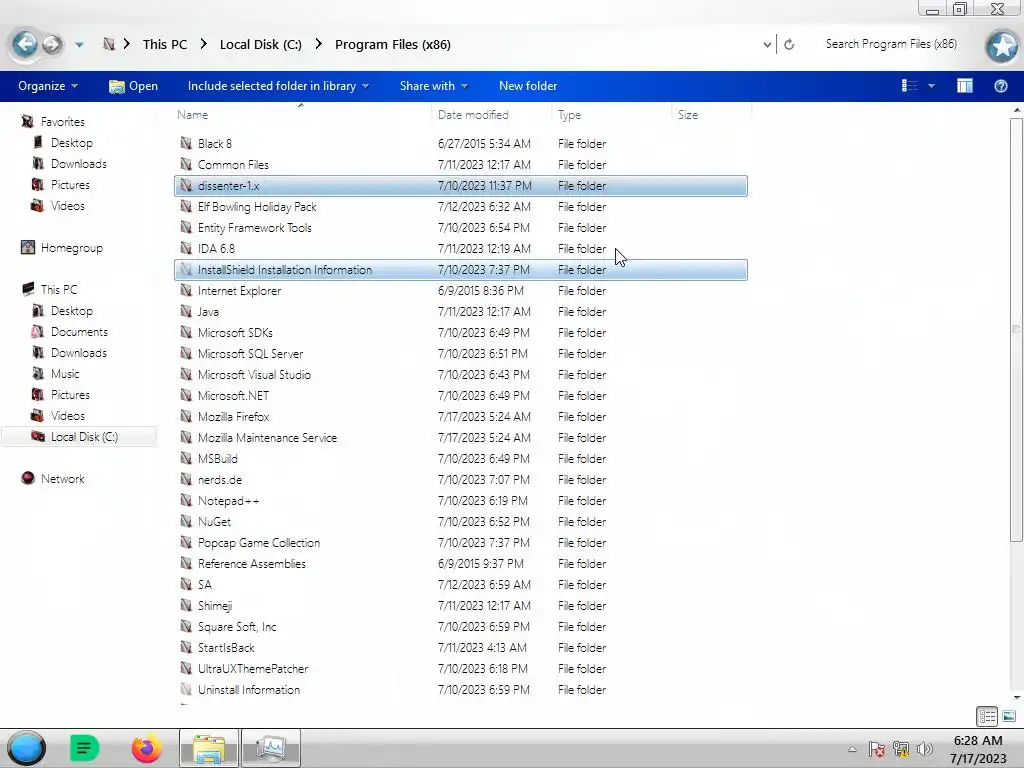
Task: Select the Notepad++ folder icon
Action: pos(186,500)
